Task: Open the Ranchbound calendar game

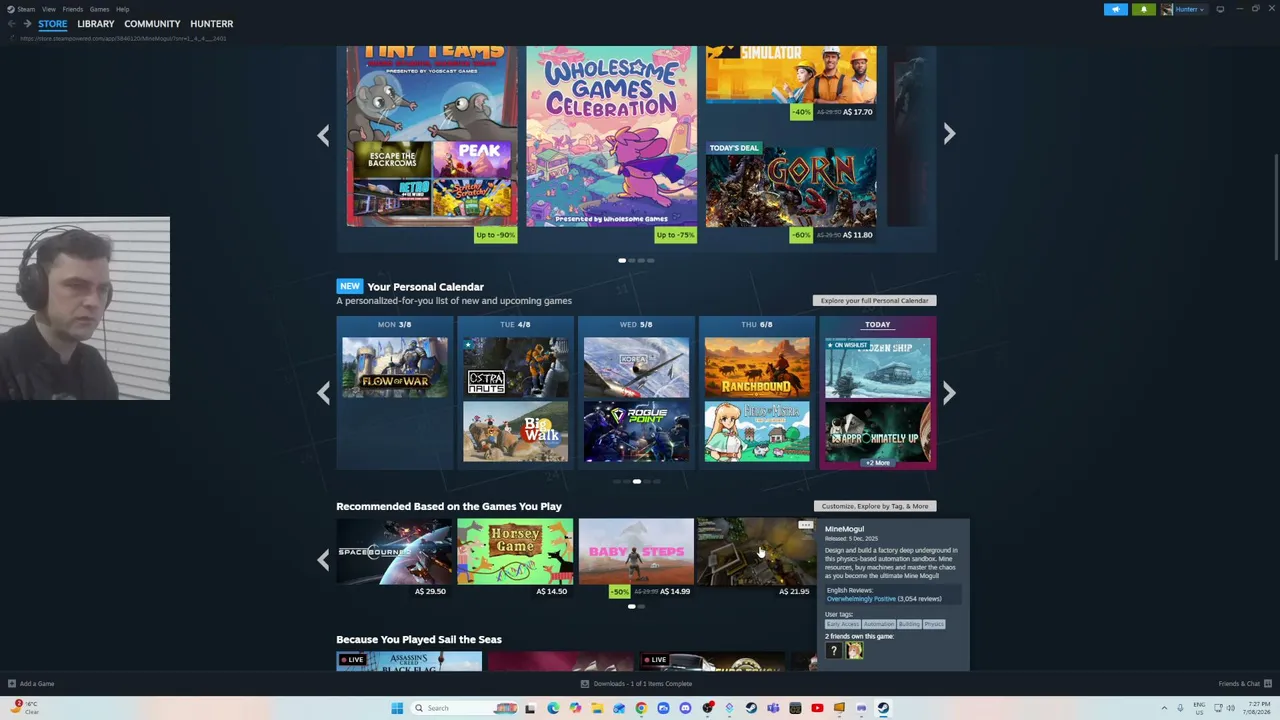Action: pos(757,367)
